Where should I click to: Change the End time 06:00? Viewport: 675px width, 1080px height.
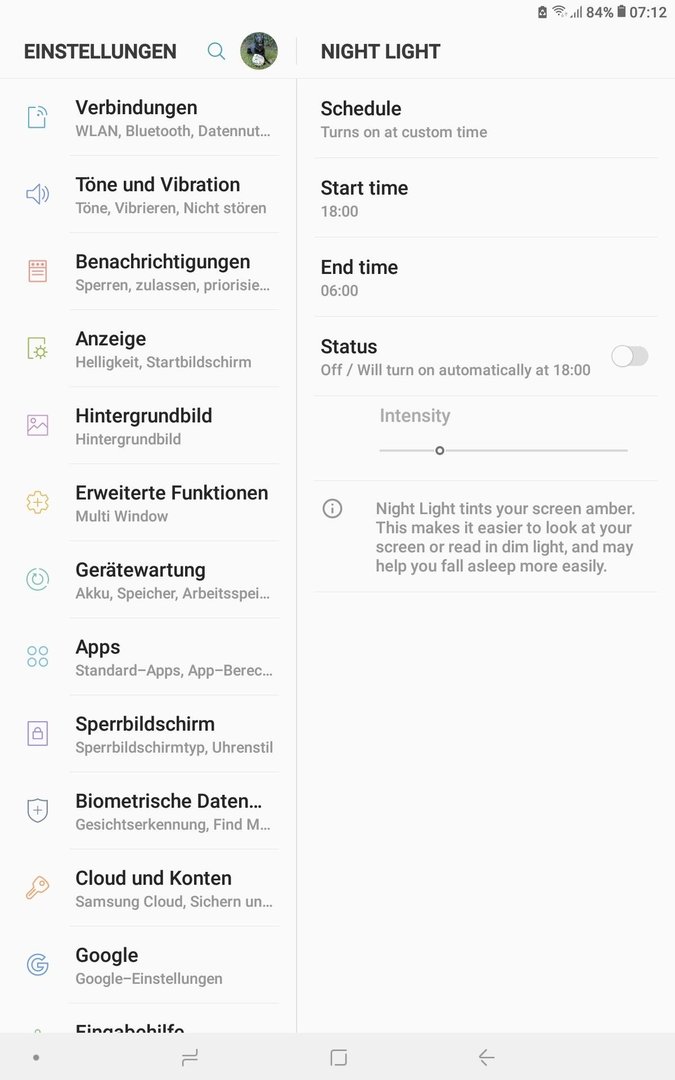point(486,278)
